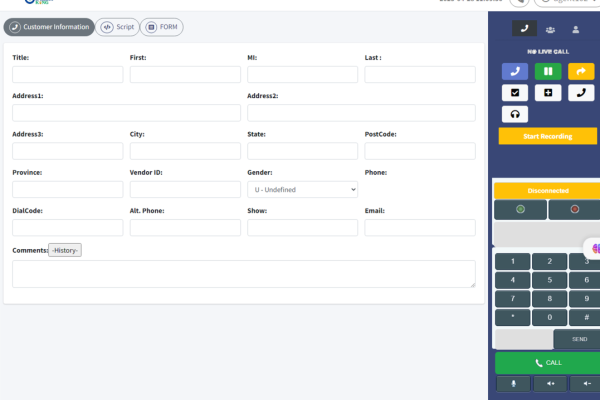Click the green circle softphone button
The height and width of the screenshot is (400, 600).
pyautogui.click(x=520, y=209)
